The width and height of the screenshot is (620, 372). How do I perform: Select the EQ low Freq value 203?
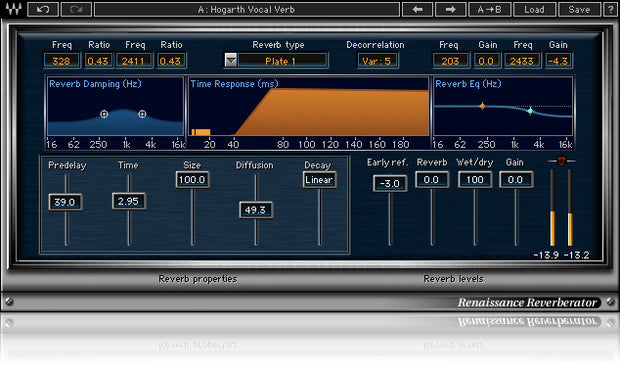pos(450,60)
